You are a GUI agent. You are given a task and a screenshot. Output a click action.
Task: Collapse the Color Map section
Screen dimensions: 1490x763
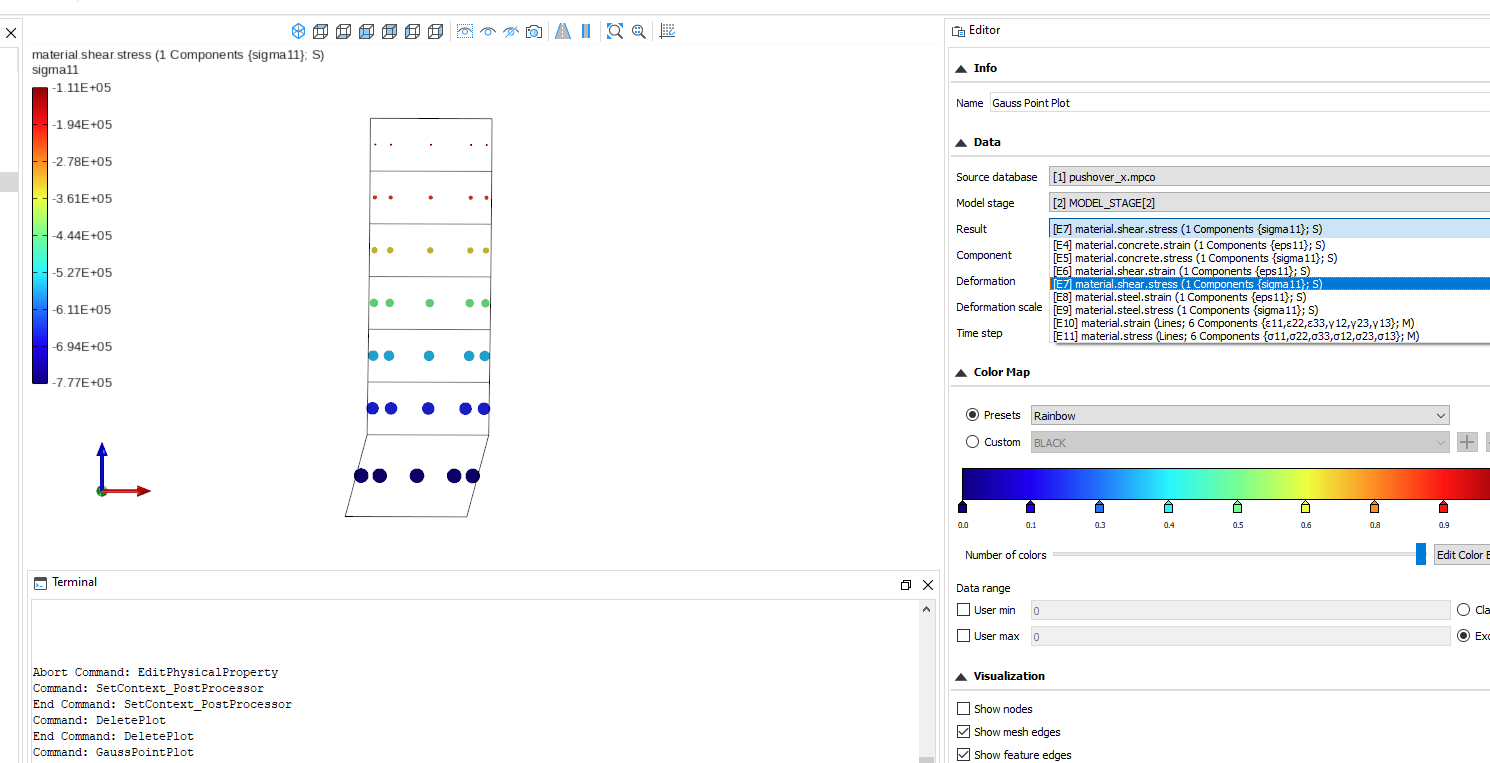[962, 372]
